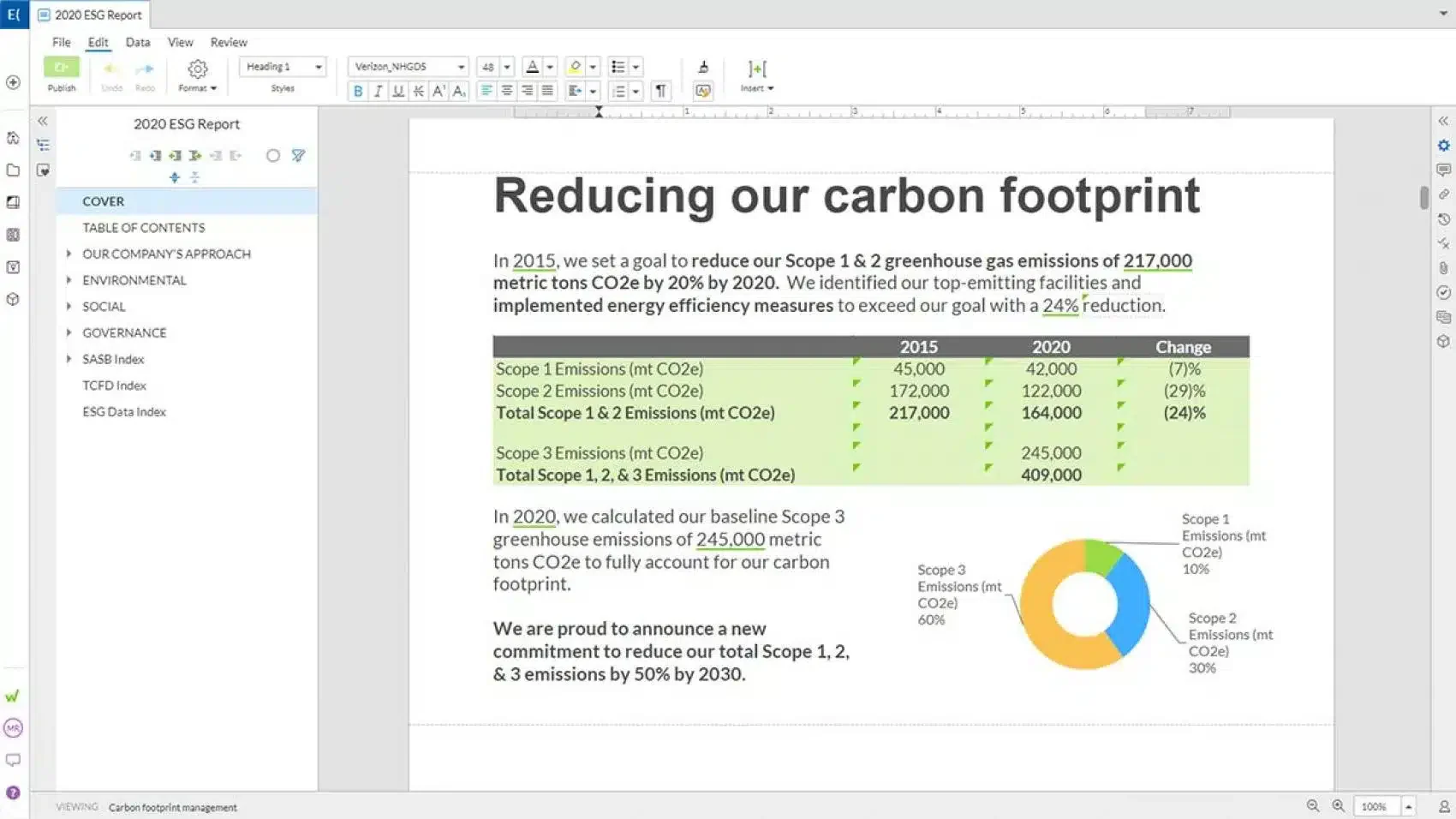Expand right panel double chevron
Viewport: 1456px width, 819px height.
click(x=1443, y=121)
